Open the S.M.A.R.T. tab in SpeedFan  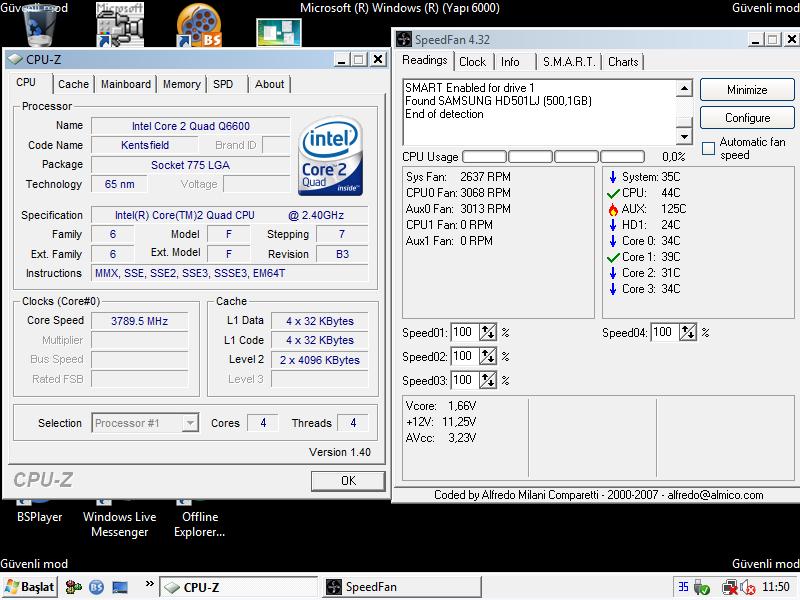click(569, 62)
